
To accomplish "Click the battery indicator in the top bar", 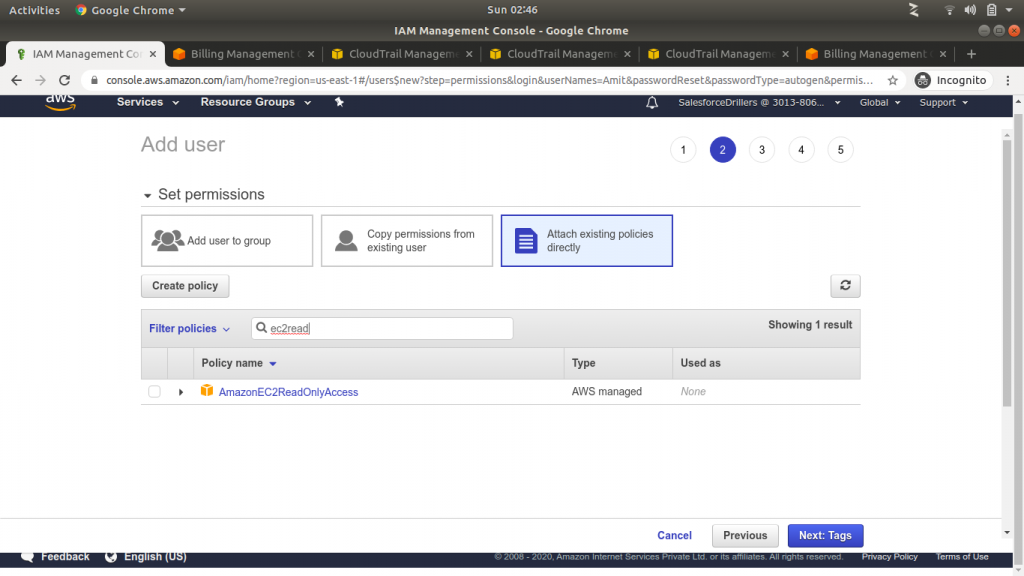I will (991, 10).
